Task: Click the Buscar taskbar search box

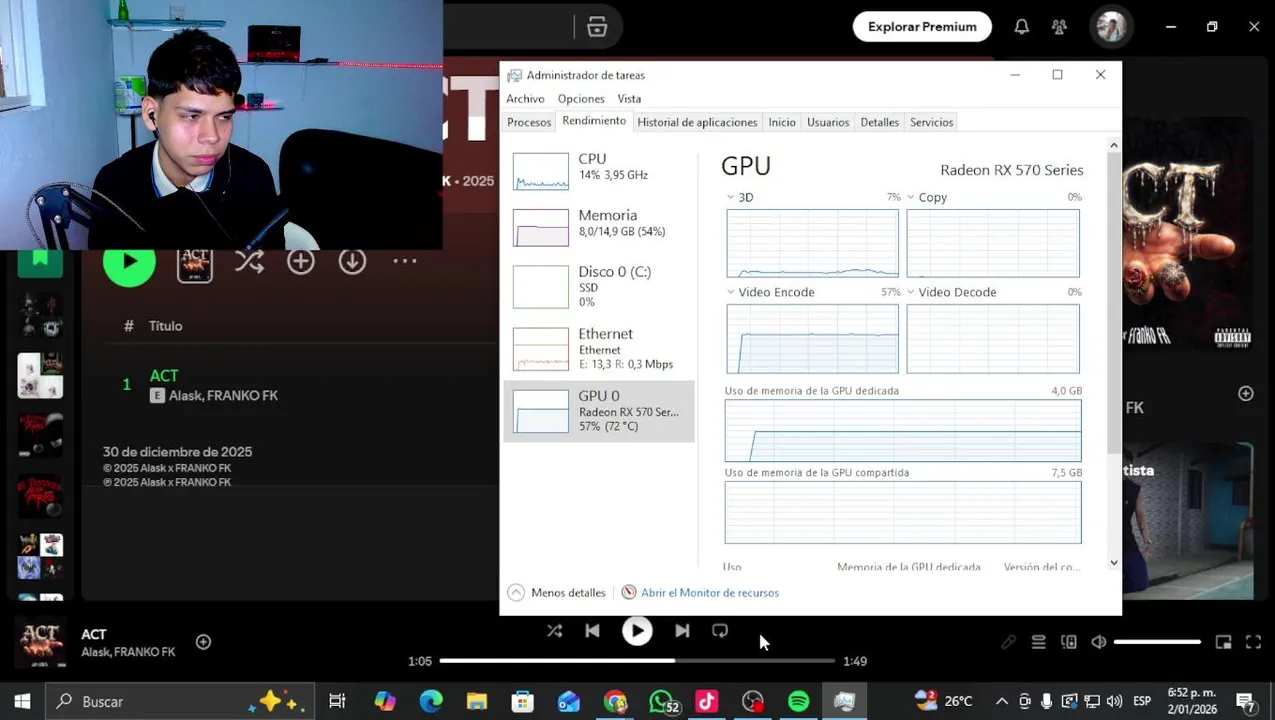Action: (180, 702)
